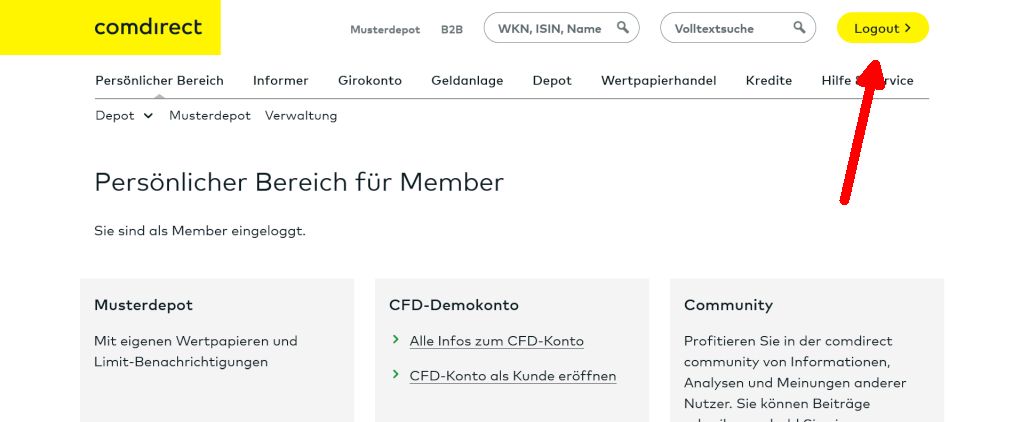Click the comdirect logo
The width and height of the screenshot is (1024, 422).
[x=148, y=27]
